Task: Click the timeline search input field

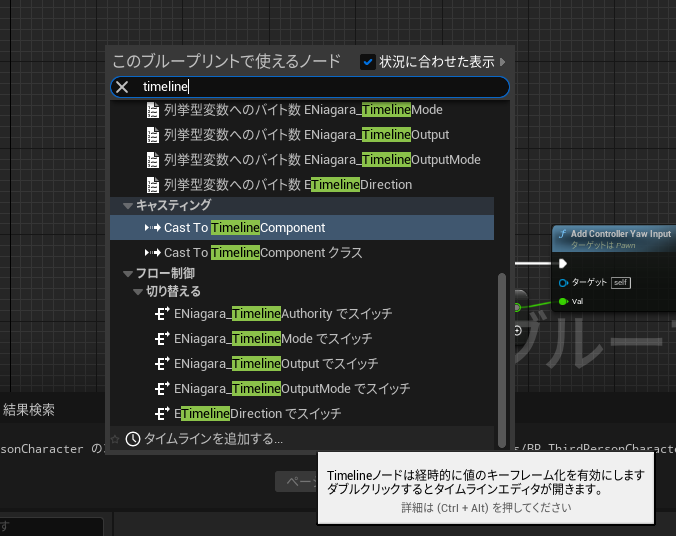Action: point(310,87)
